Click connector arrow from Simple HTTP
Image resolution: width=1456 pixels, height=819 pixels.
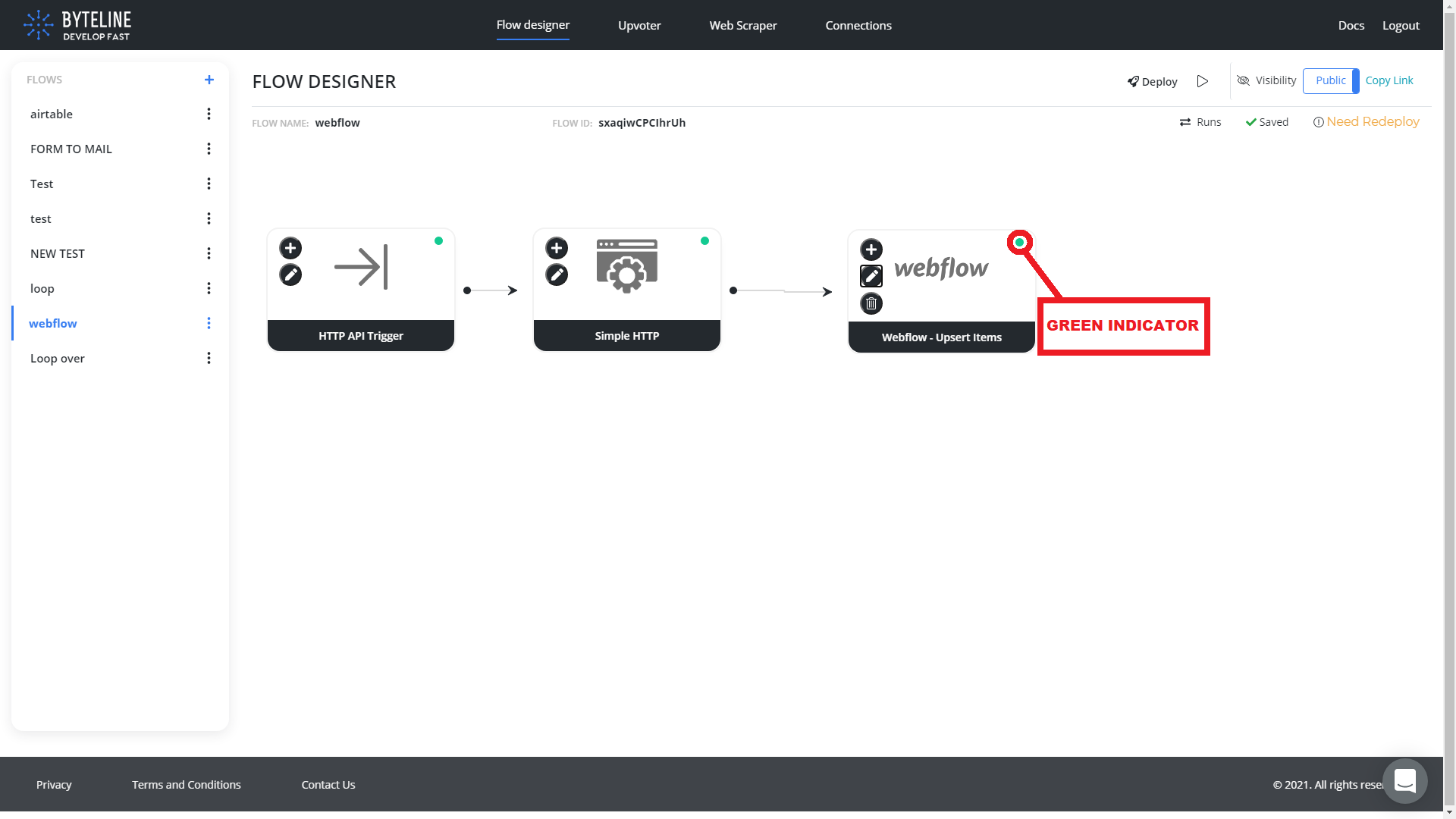782,291
